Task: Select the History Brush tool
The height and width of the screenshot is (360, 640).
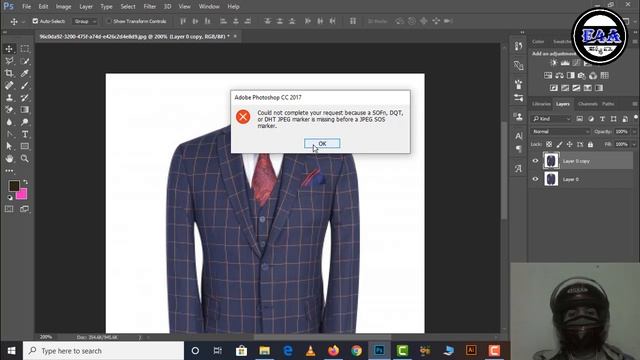Action: pos(24,98)
